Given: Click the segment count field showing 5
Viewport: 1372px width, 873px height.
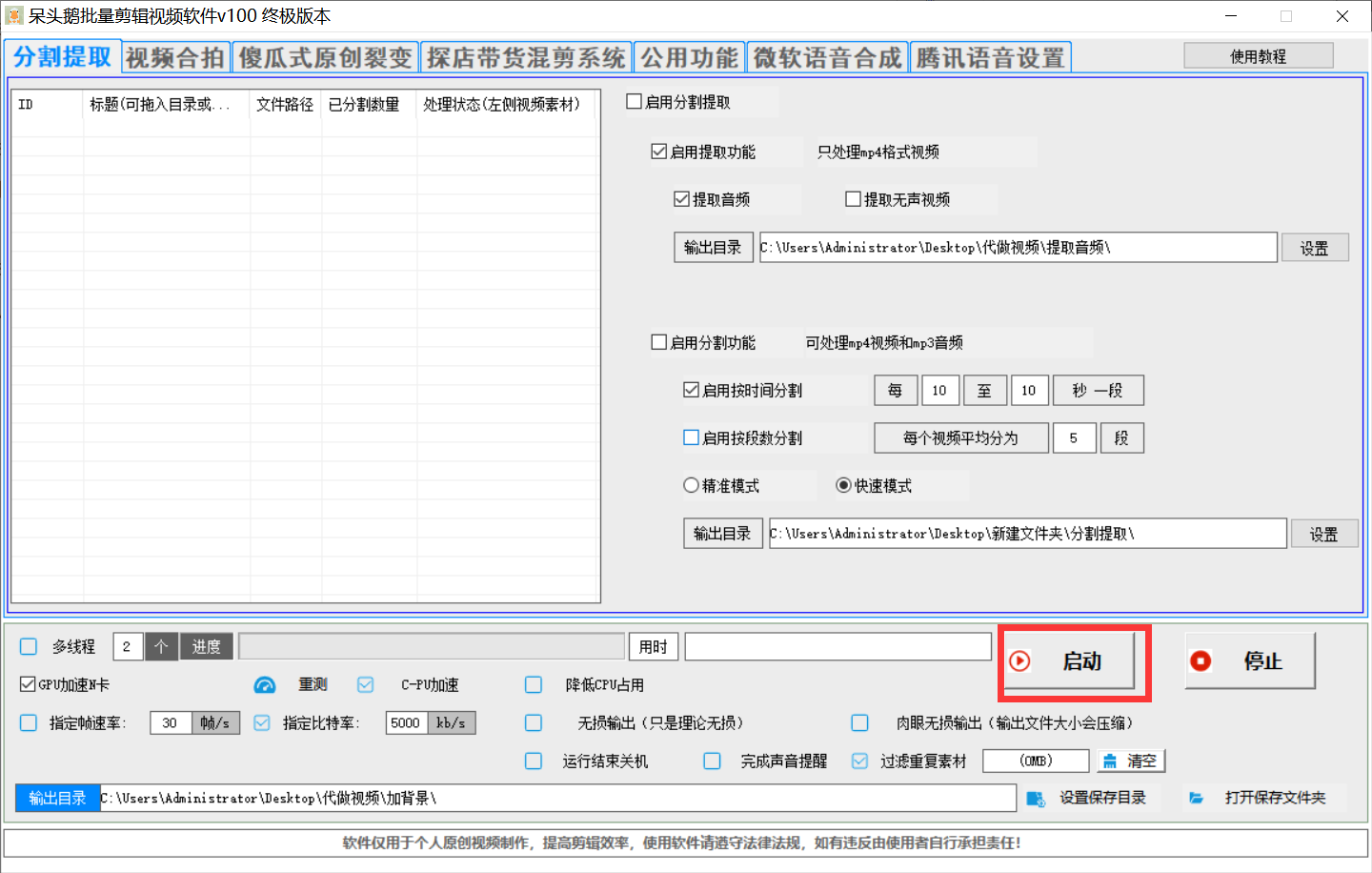Looking at the screenshot, I should [x=1074, y=437].
